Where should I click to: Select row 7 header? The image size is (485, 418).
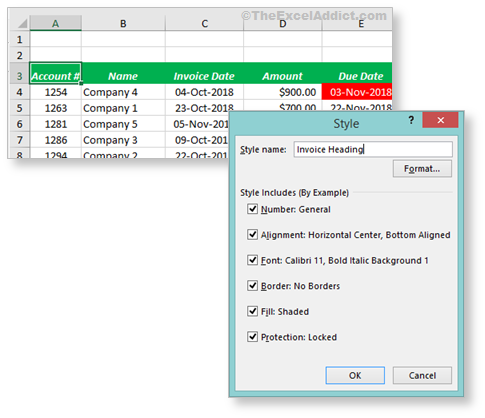click(x=19, y=140)
